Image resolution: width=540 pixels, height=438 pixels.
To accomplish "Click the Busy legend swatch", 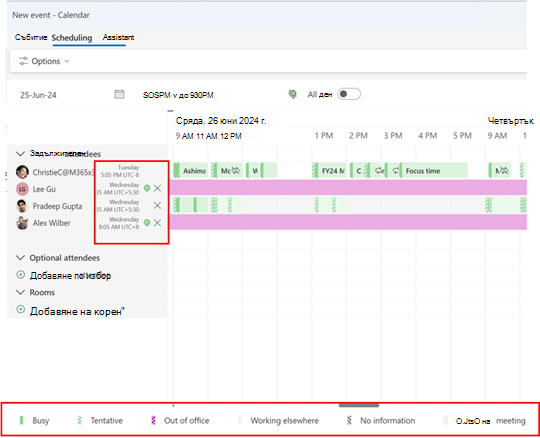I will [21, 420].
